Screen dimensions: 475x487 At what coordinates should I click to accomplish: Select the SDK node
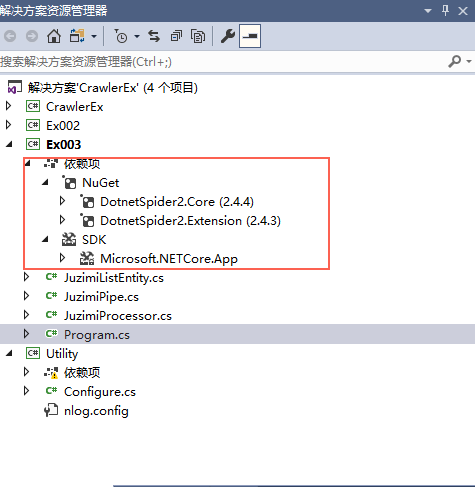click(94, 240)
